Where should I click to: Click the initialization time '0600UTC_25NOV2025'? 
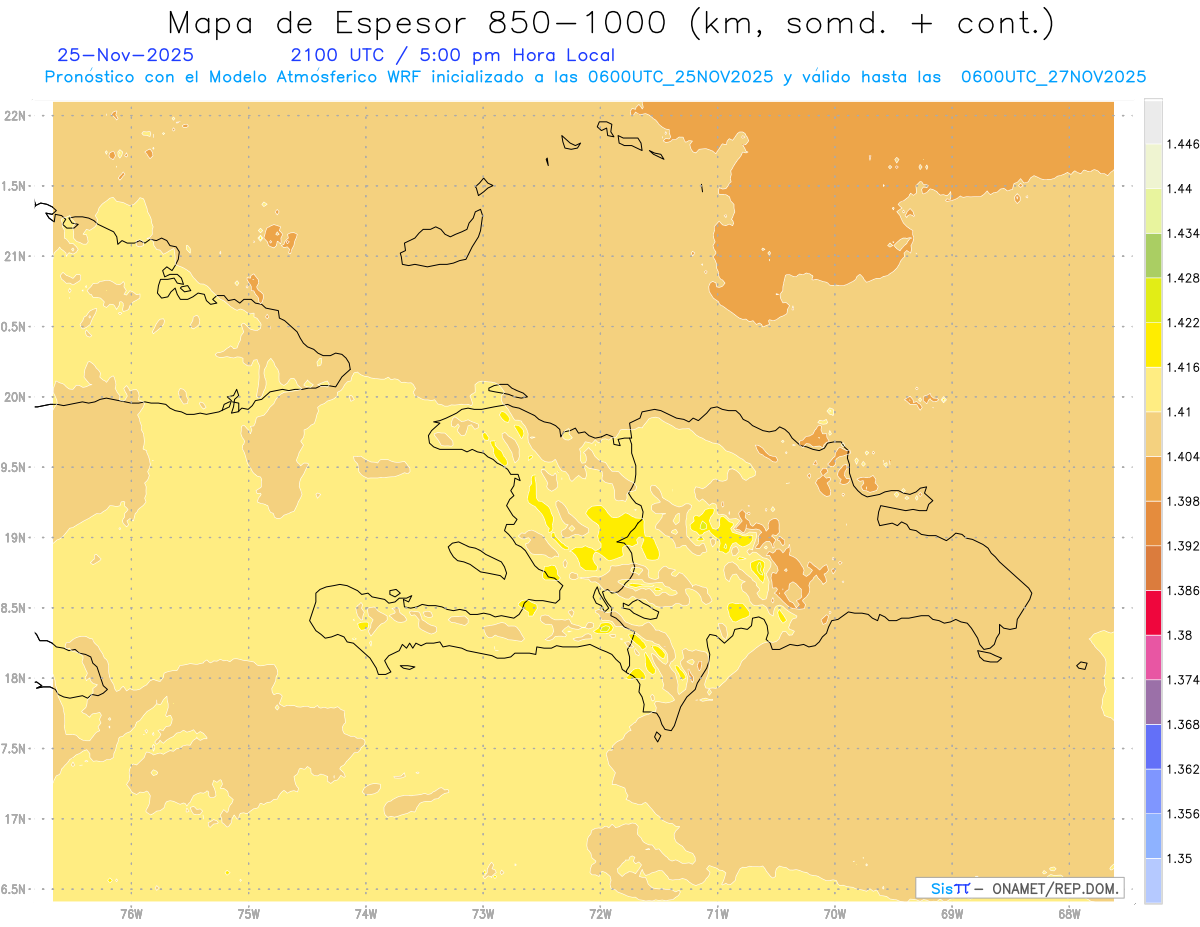point(680,77)
